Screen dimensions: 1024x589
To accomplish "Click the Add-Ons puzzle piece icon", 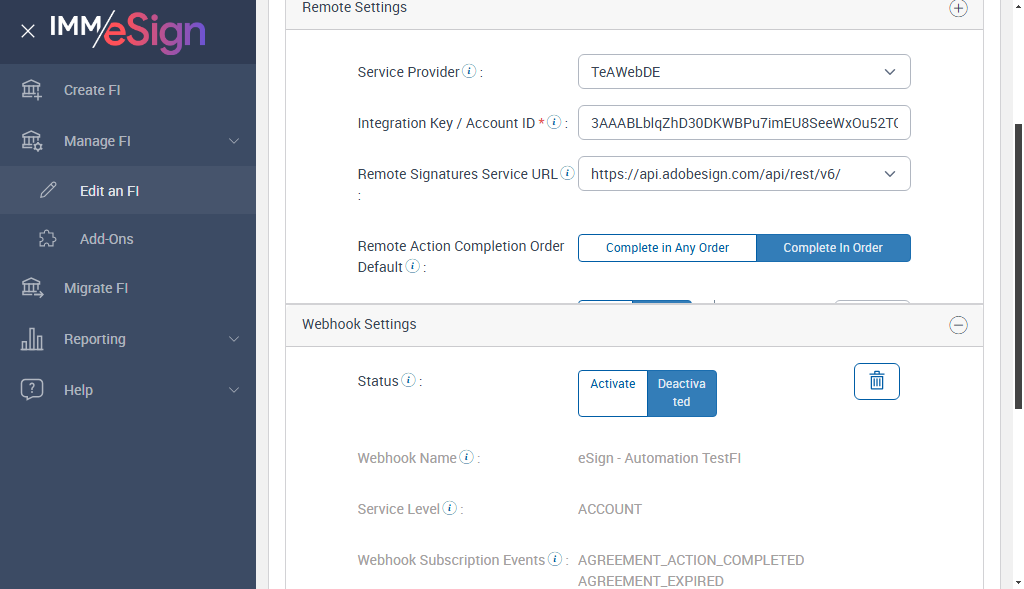I will [48, 238].
